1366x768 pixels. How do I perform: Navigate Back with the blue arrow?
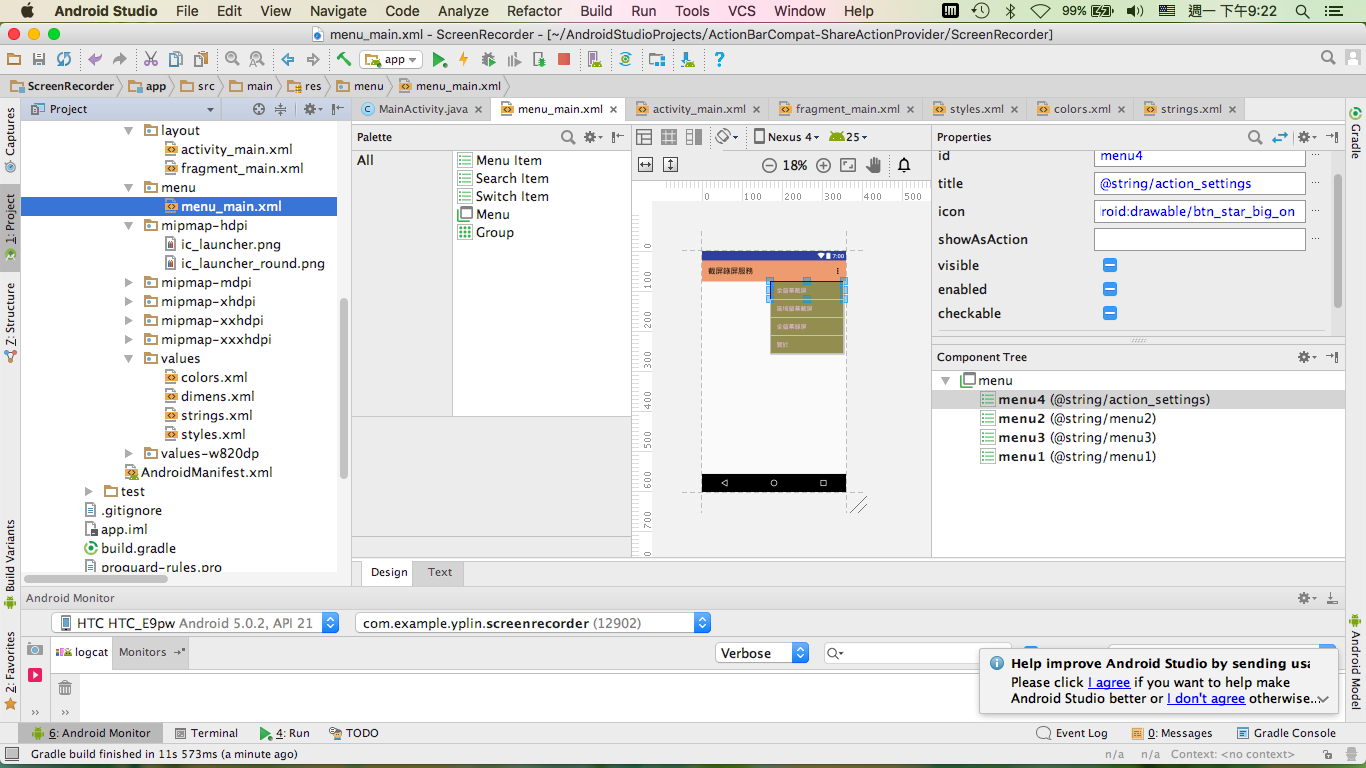coord(288,59)
